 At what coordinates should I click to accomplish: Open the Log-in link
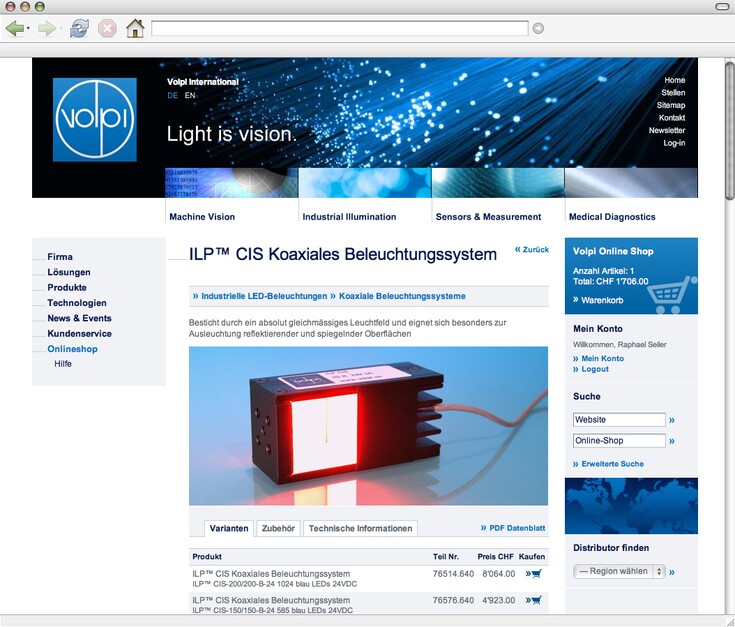click(x=674, y=143)
